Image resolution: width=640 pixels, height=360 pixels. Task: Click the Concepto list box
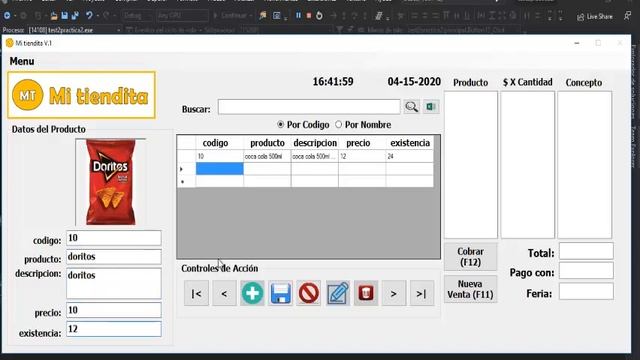tap(584, 164)
